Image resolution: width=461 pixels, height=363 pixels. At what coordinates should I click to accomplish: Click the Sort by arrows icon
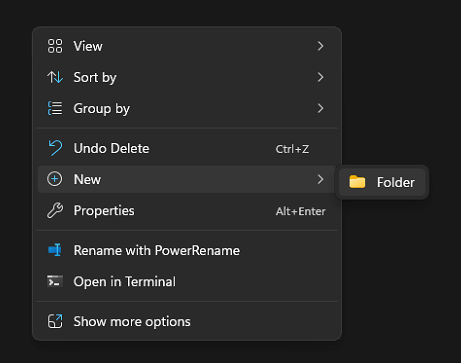[55, 77]
